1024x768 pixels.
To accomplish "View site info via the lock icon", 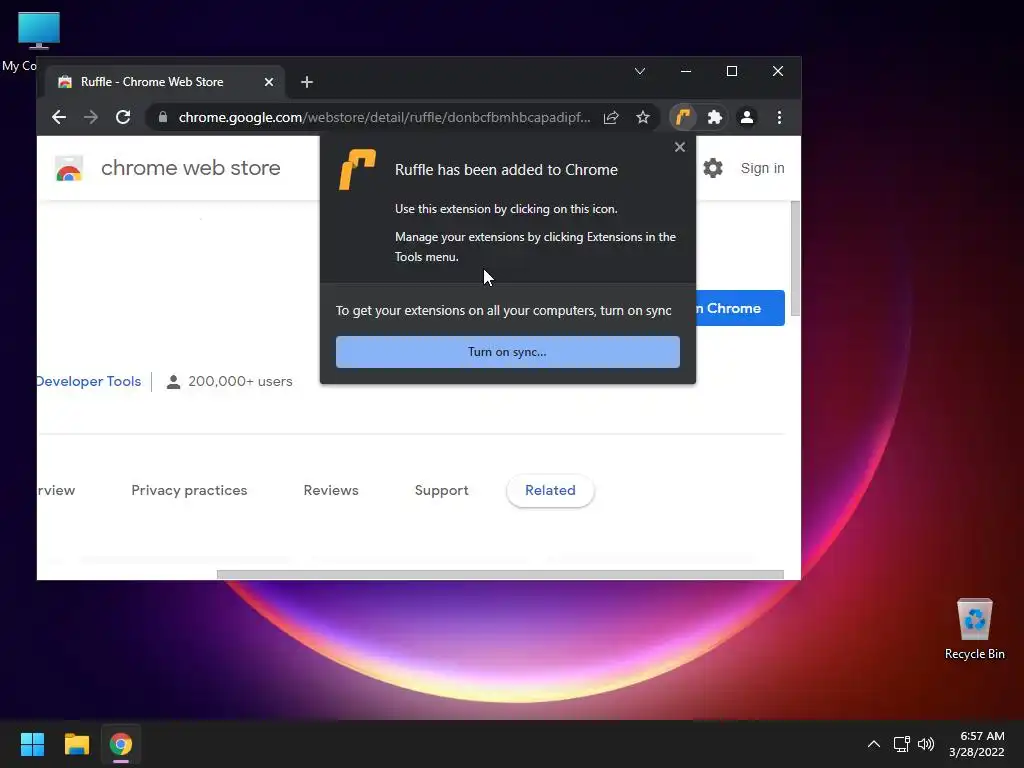I will pos(163,118).
